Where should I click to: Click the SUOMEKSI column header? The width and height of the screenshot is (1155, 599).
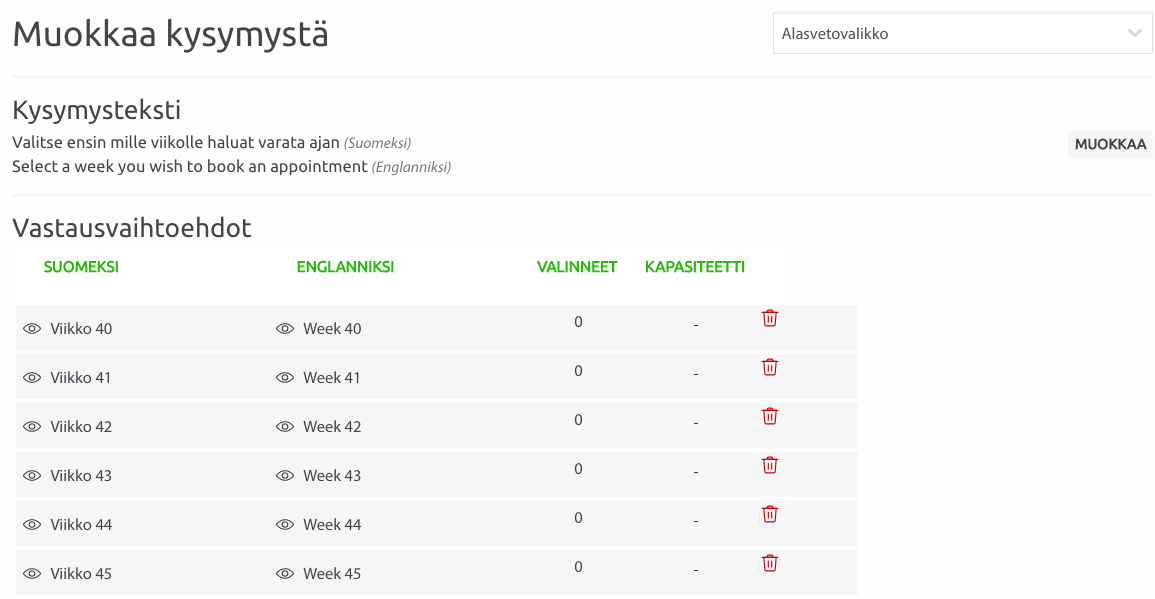pyautogui.click(x=81, y=267)
